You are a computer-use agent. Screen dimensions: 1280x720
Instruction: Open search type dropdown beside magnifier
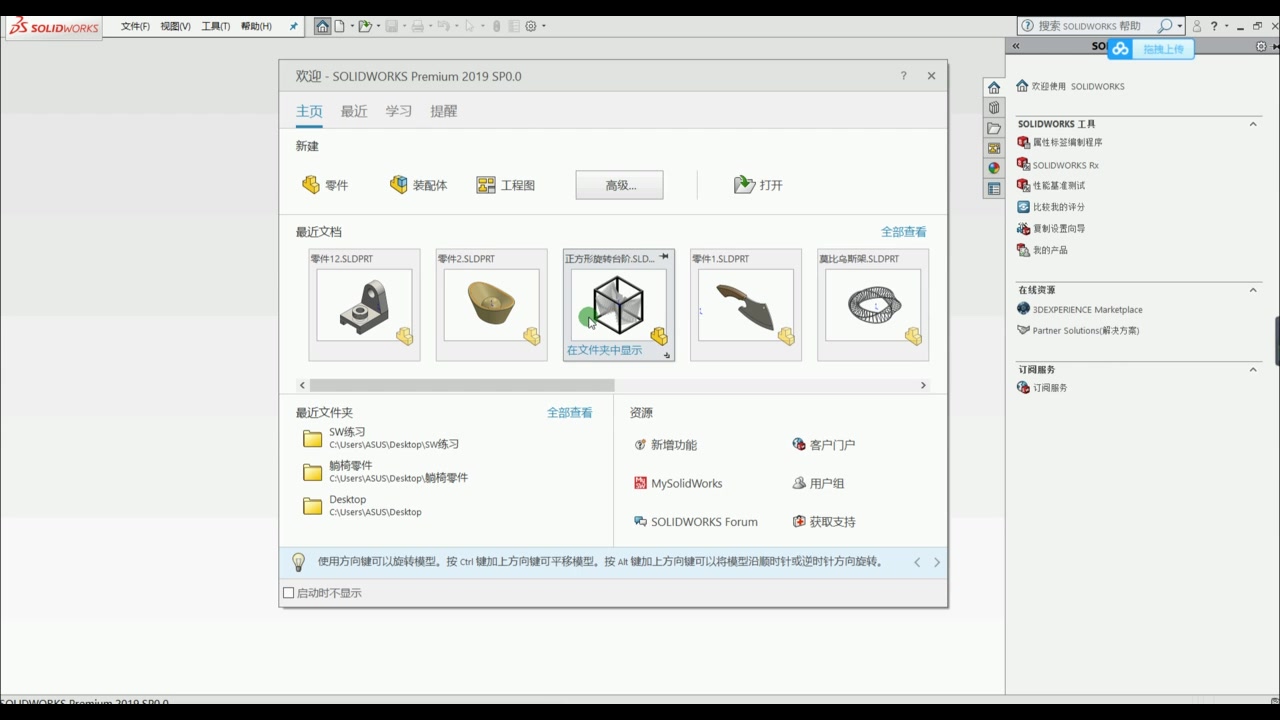(1180, 26)
